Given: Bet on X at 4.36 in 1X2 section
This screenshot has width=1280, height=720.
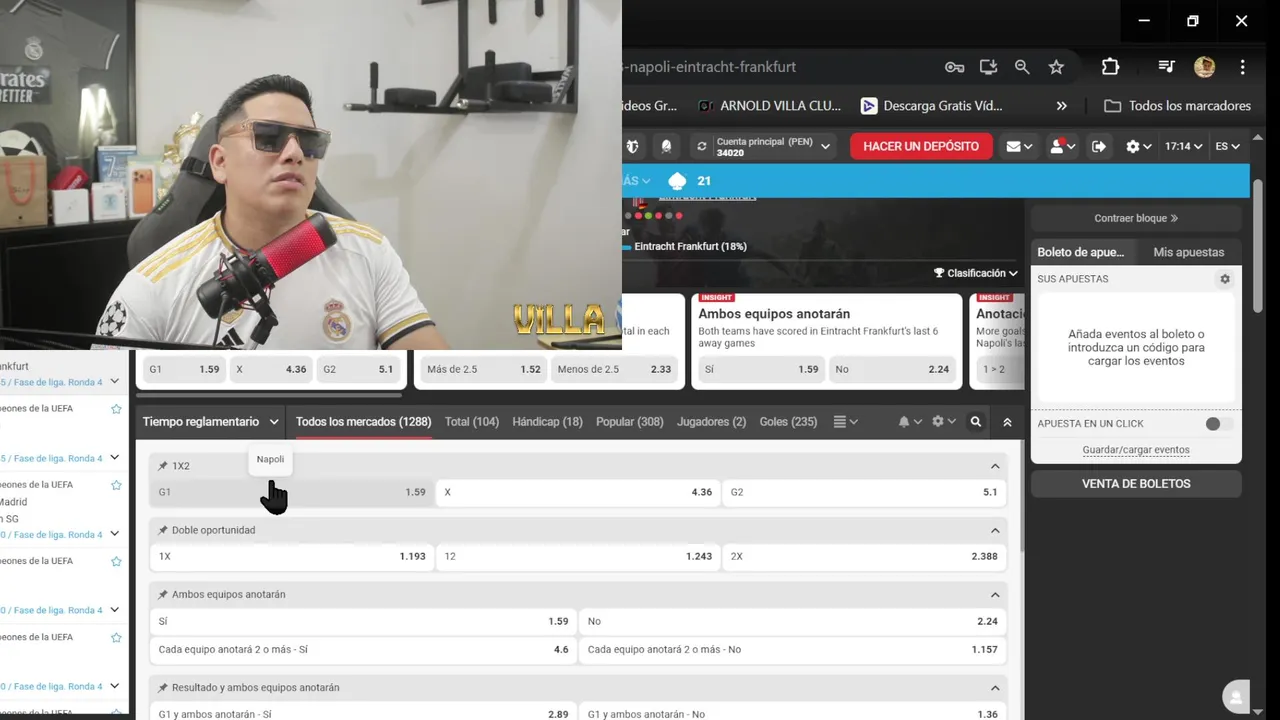Looking at the screenshot, I should (x=578, y=492).
